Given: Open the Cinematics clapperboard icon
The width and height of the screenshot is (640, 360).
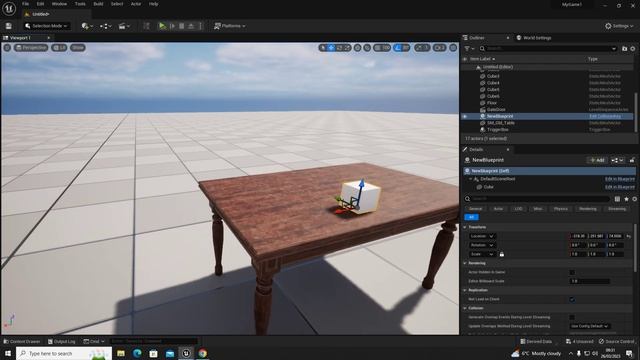Looking at the screenshot, I should coord(123,26).
